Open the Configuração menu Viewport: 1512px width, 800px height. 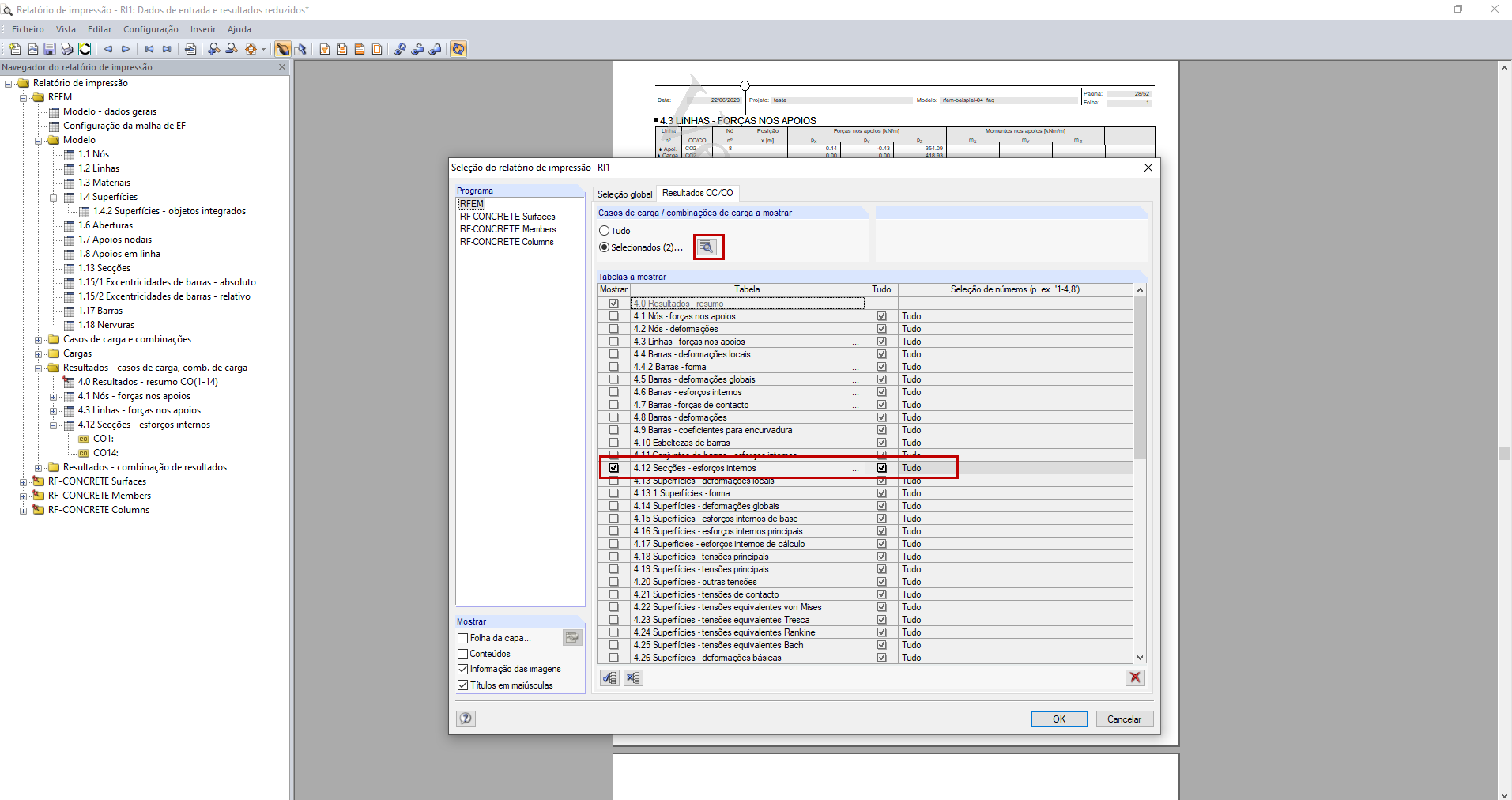click(x=150, y=29)
